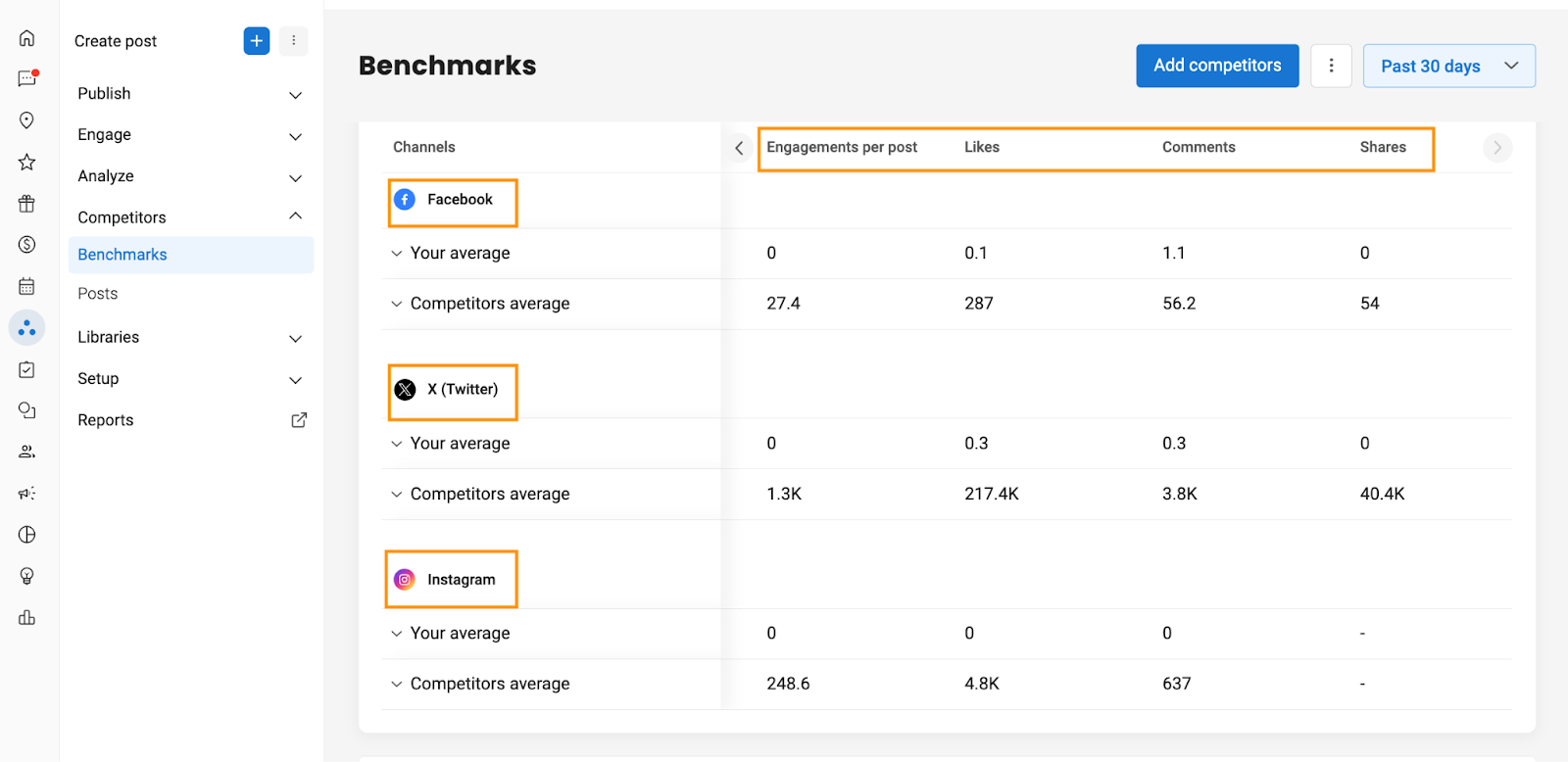Click the Facebook logo icon
The width and height of the screenshot is (1568, 762).
[405, 200]
